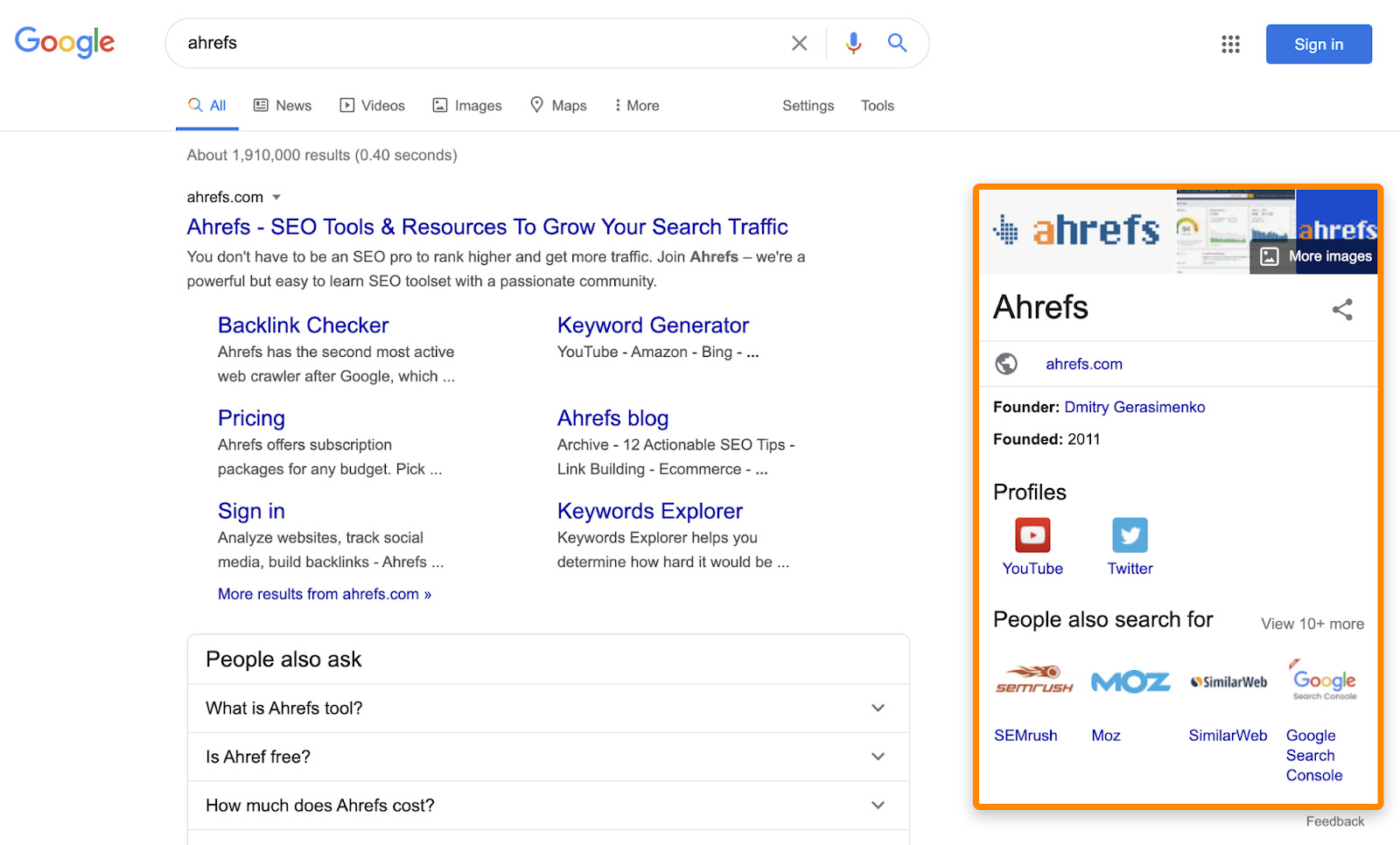Click the SimilarWeb logo

[1228, 681]
